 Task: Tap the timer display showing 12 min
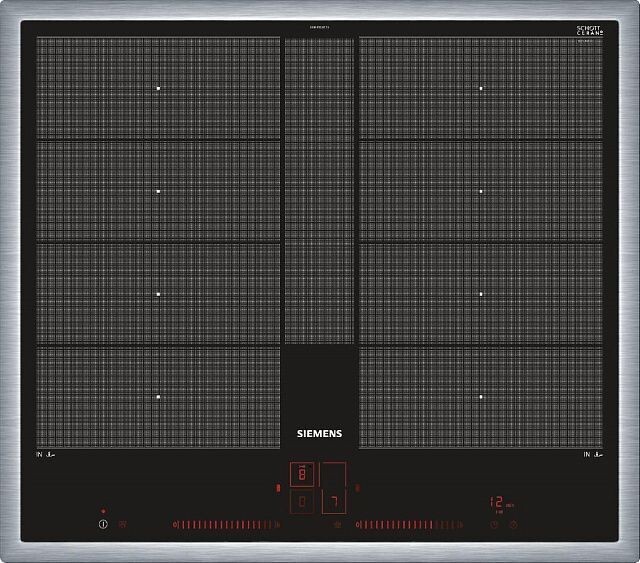click(500, 502)
